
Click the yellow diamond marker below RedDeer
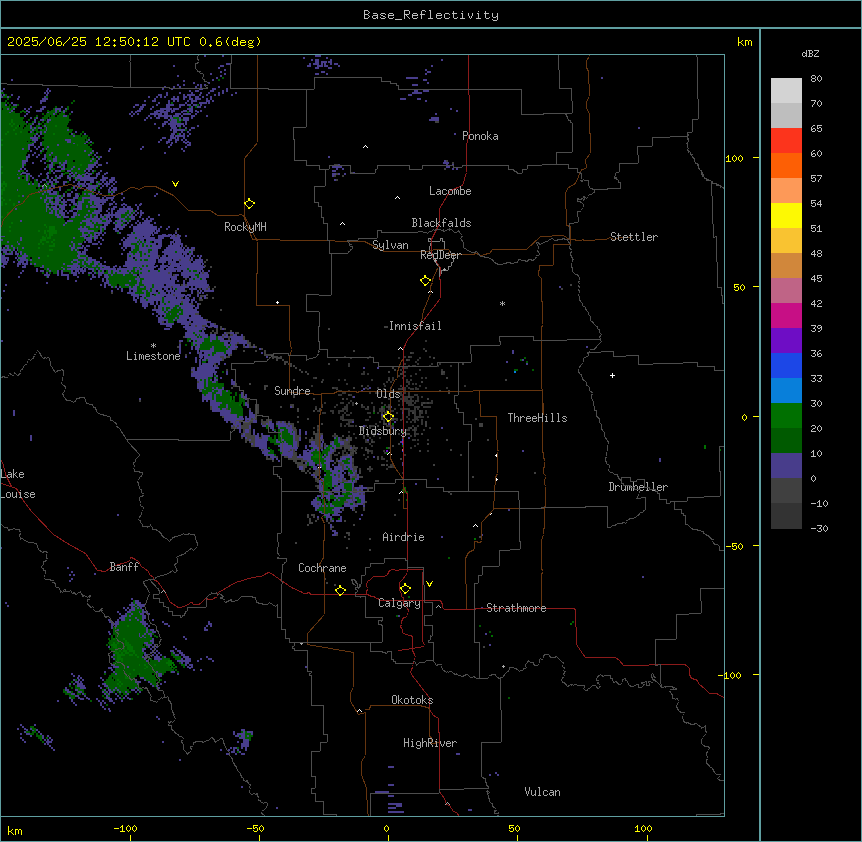coord(425,281)
